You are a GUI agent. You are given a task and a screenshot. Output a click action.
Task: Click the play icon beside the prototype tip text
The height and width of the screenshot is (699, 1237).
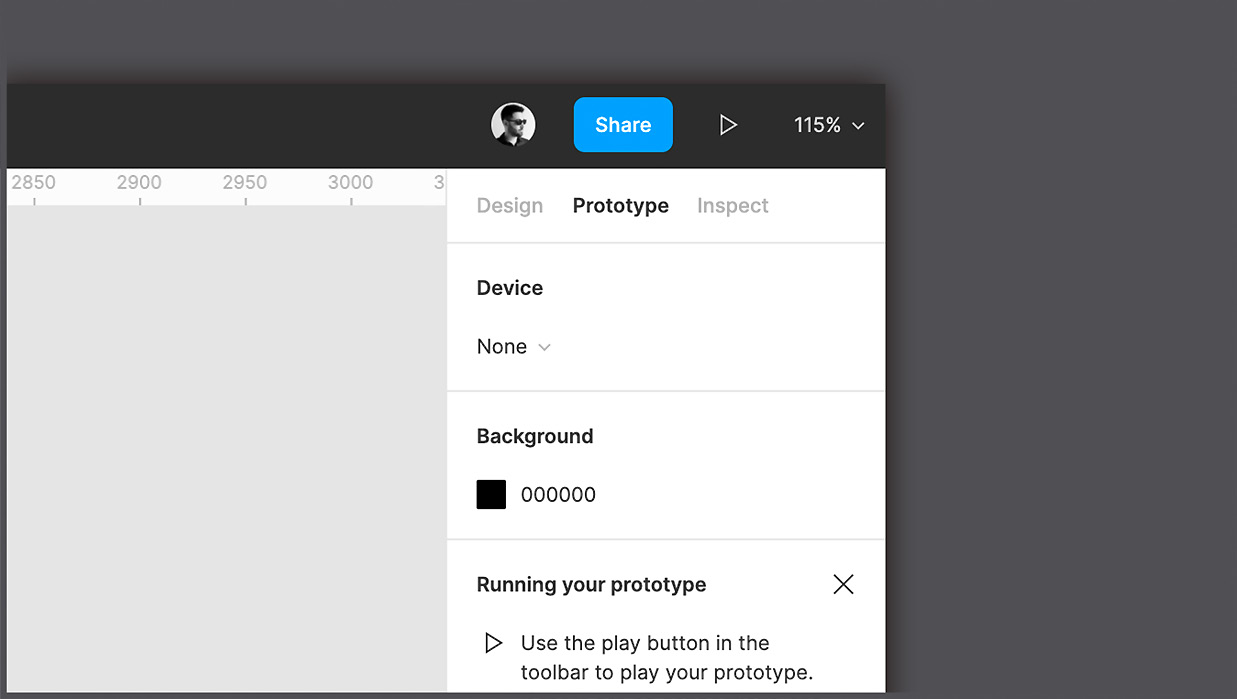[x=493, y=642]
